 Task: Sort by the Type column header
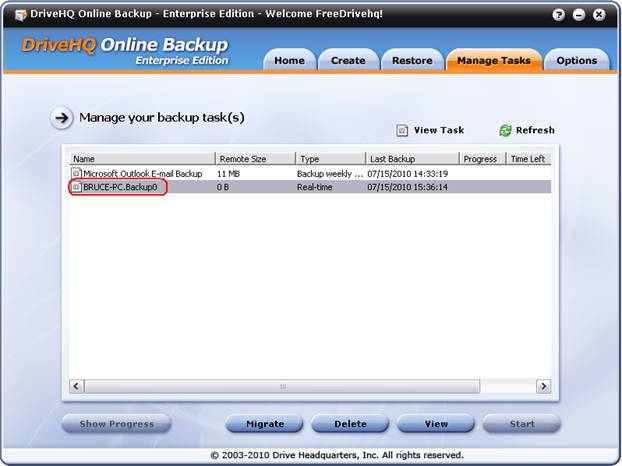point(330,159)
